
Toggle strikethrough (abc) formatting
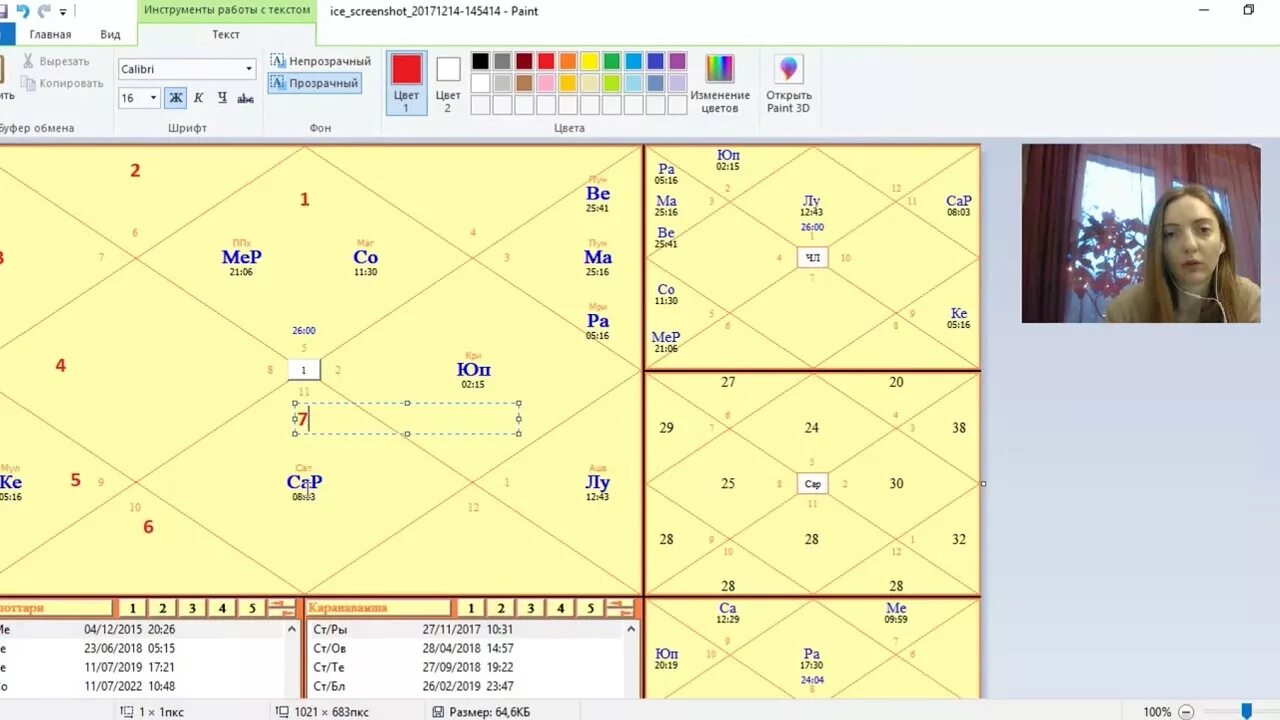click(x=245, y=98)
